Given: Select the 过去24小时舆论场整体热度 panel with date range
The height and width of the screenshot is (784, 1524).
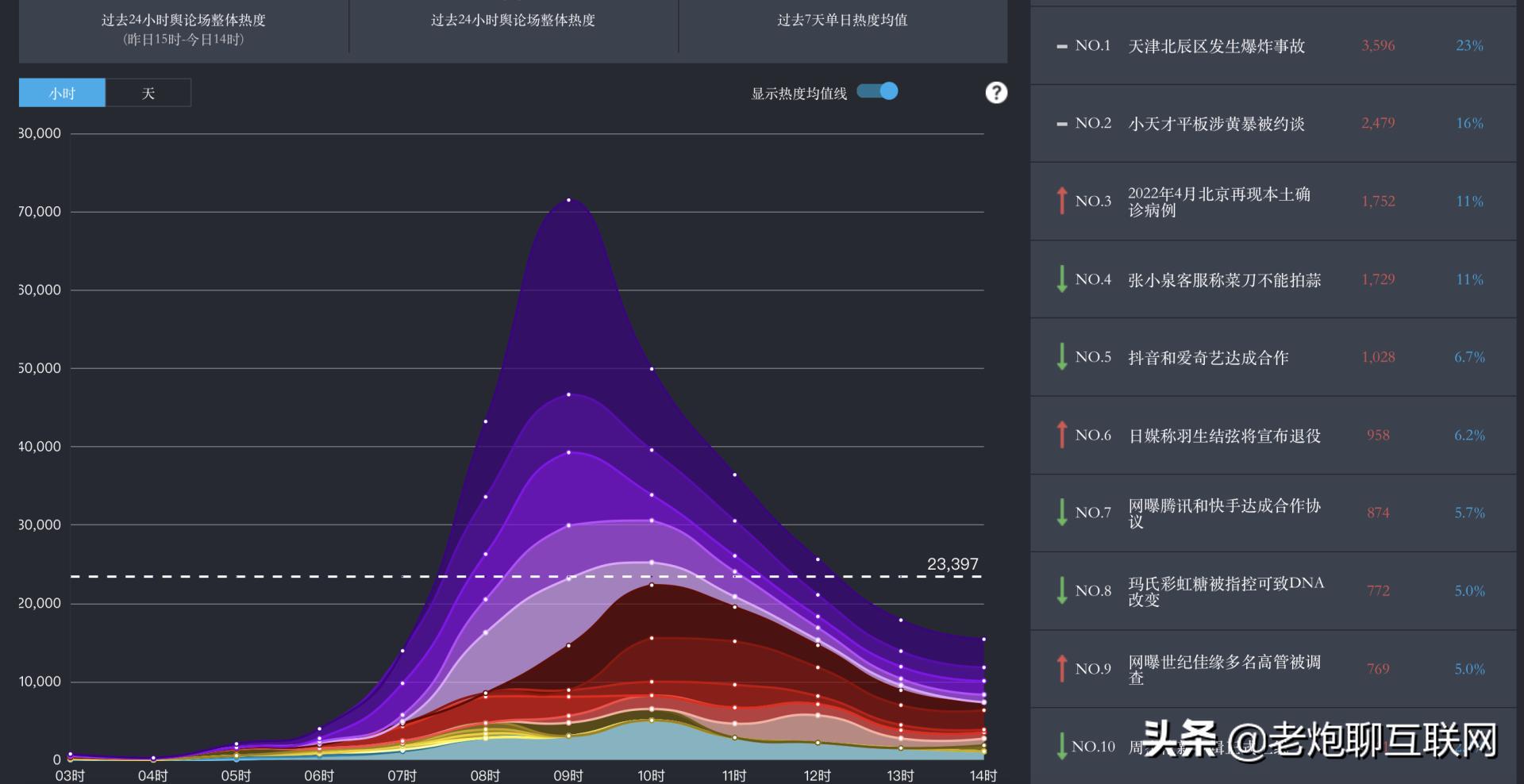Looking at the screenshot, I should pos(183,29).
